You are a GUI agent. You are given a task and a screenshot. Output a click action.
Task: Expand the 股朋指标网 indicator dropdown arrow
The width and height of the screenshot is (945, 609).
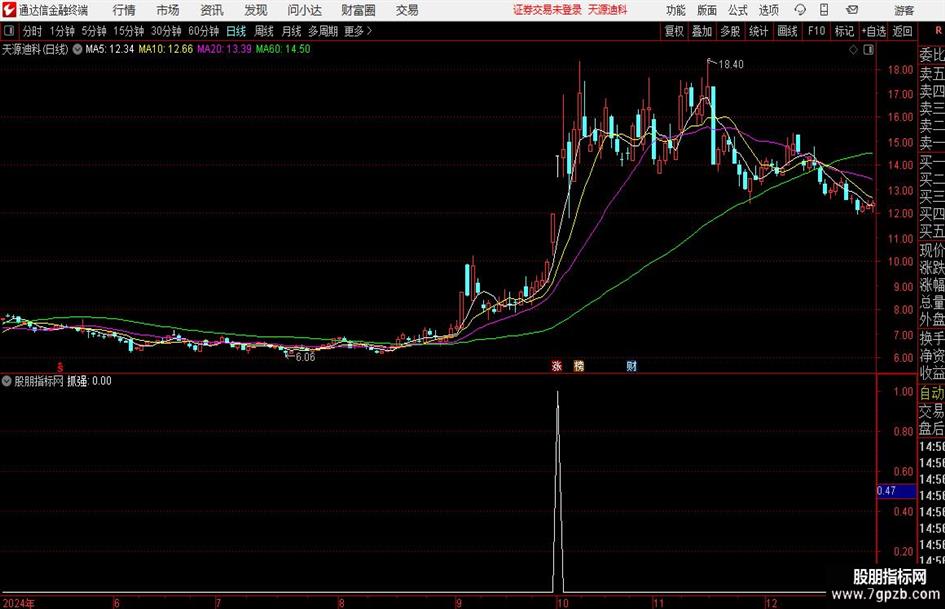(x=7, y=381)
